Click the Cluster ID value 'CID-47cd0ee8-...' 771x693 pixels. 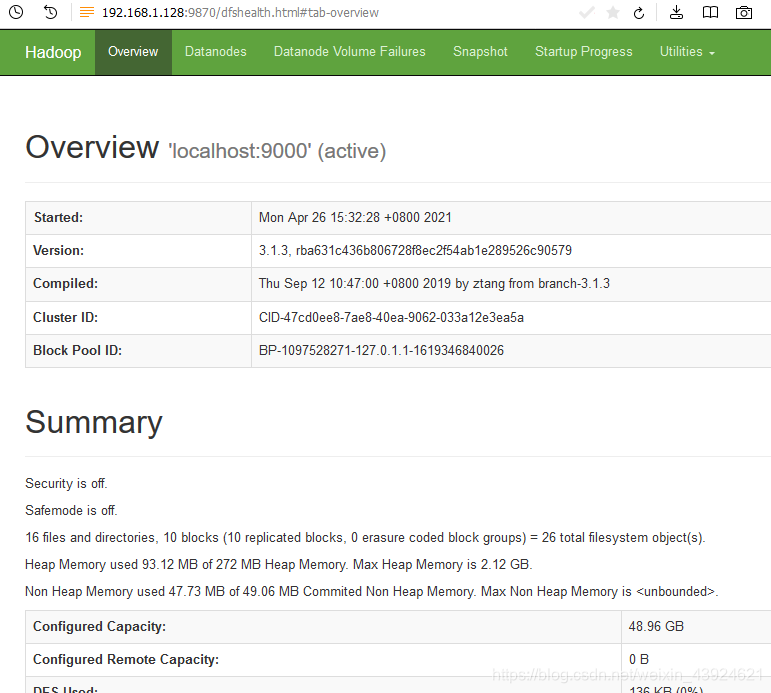391,317
